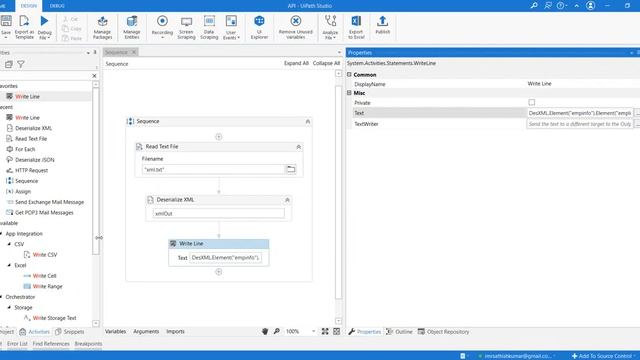Close the Sequence document tab
This screenshot has height=360, width=640.
tap(133, 52)
